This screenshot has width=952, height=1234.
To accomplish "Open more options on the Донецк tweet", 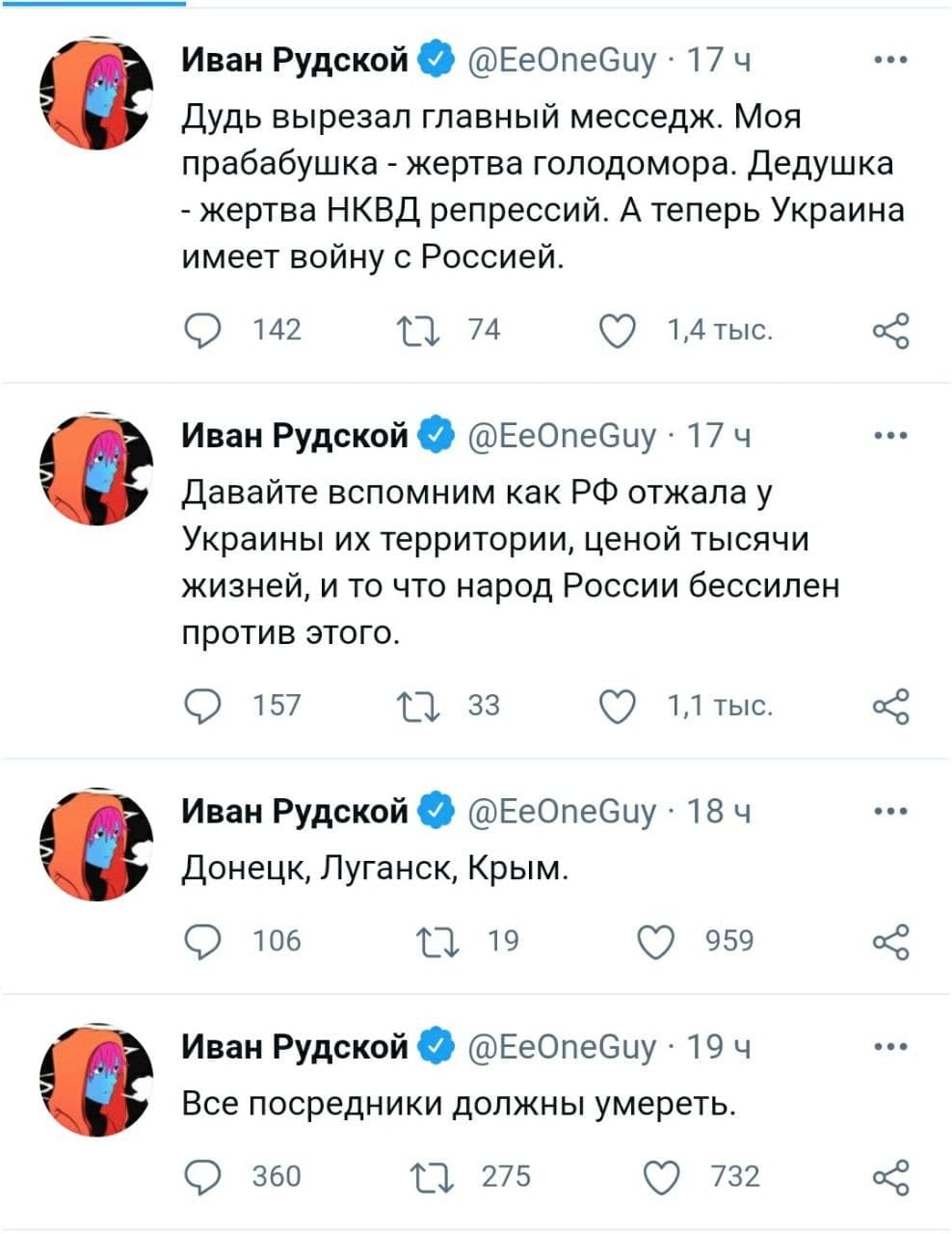I will pos(889,812).
